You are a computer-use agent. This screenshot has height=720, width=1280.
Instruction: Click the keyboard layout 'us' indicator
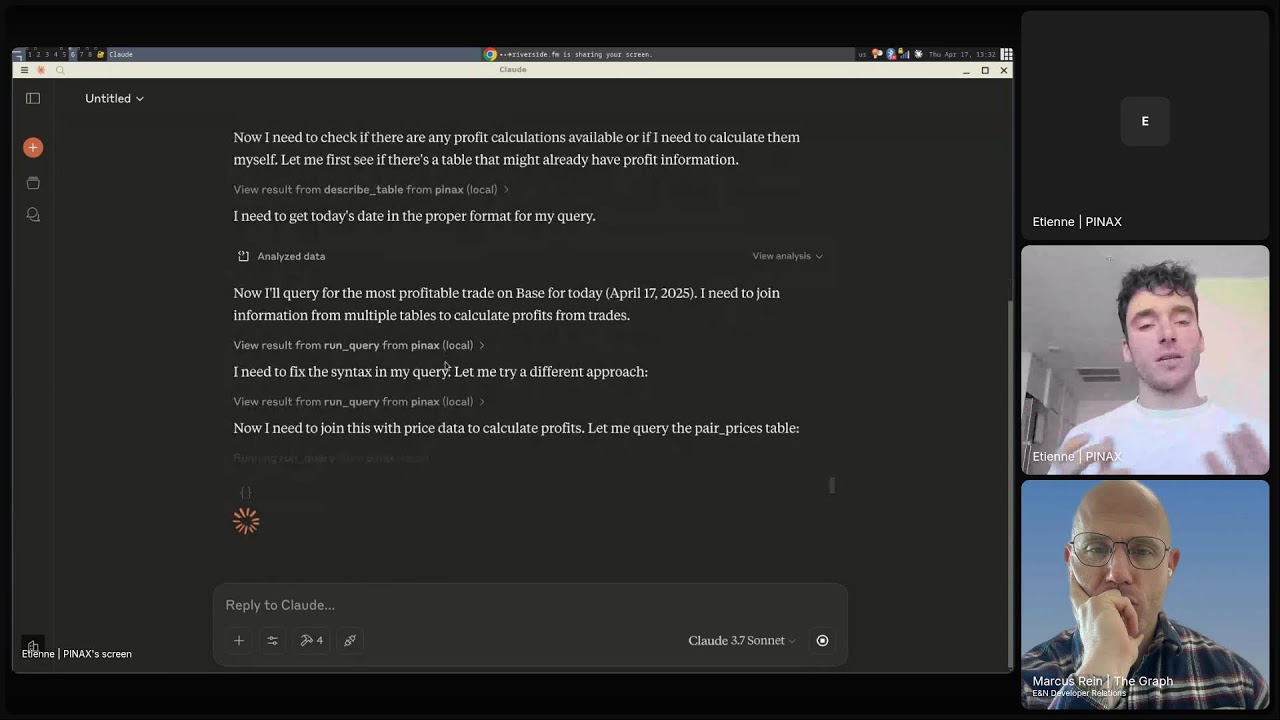click(x=862, y=54)
